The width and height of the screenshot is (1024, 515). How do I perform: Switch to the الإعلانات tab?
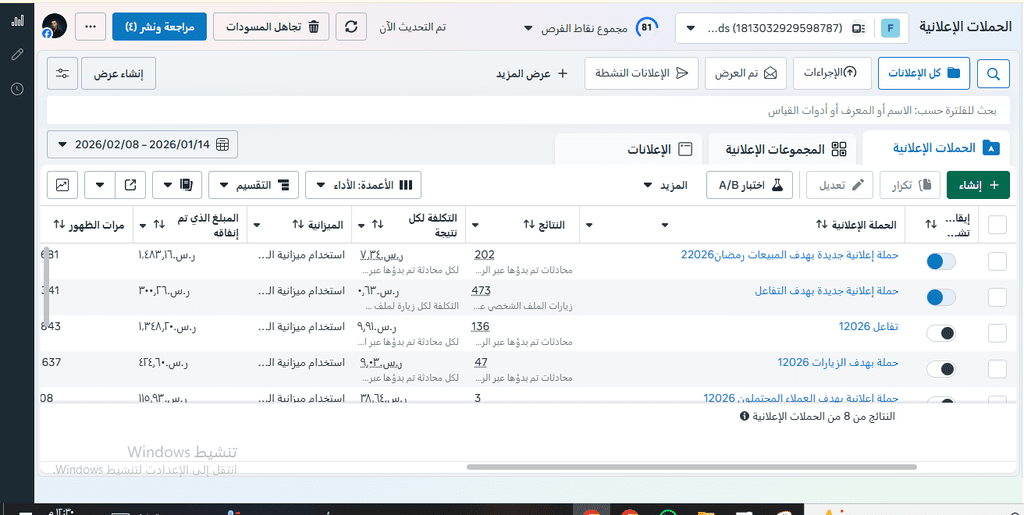pyautogui.click(x=628, y=149)
